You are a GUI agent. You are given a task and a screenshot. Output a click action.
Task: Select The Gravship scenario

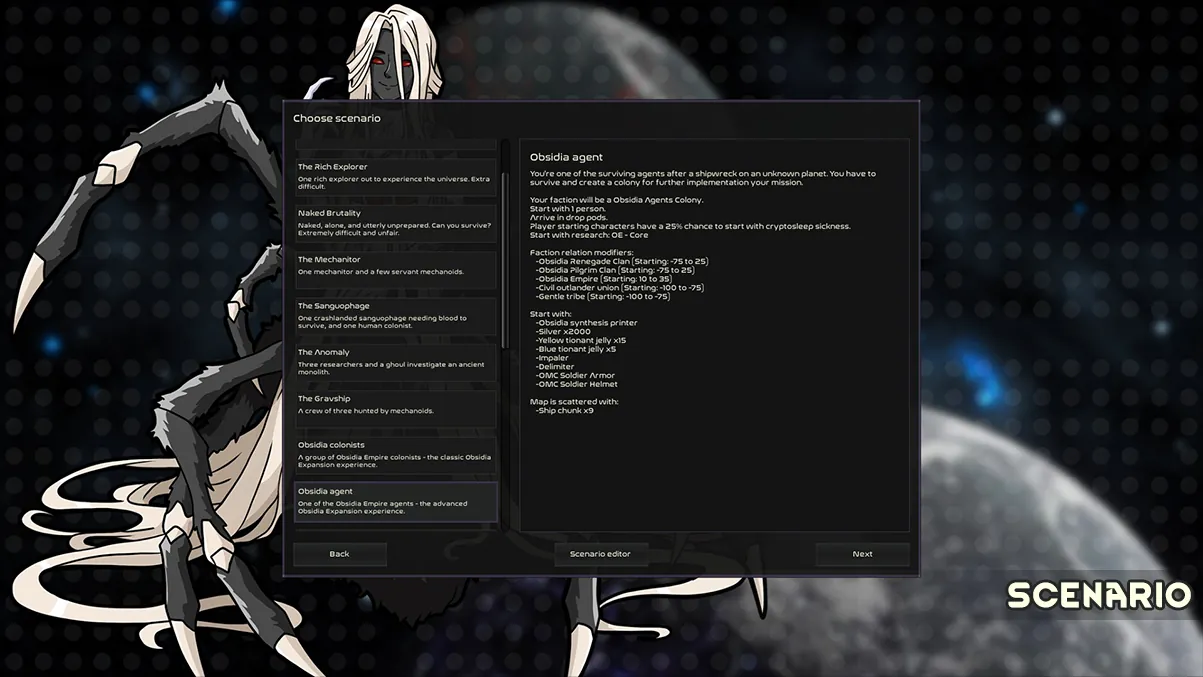(395, 405)
